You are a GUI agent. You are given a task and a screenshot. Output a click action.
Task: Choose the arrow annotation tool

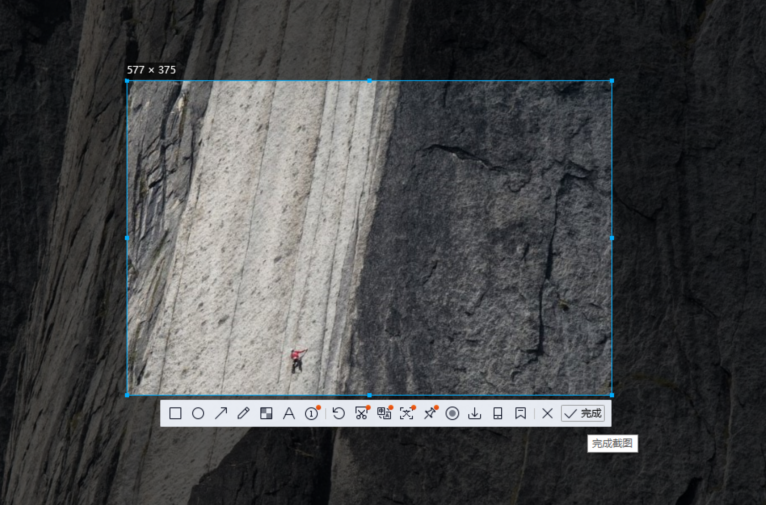tap(221, 413)
